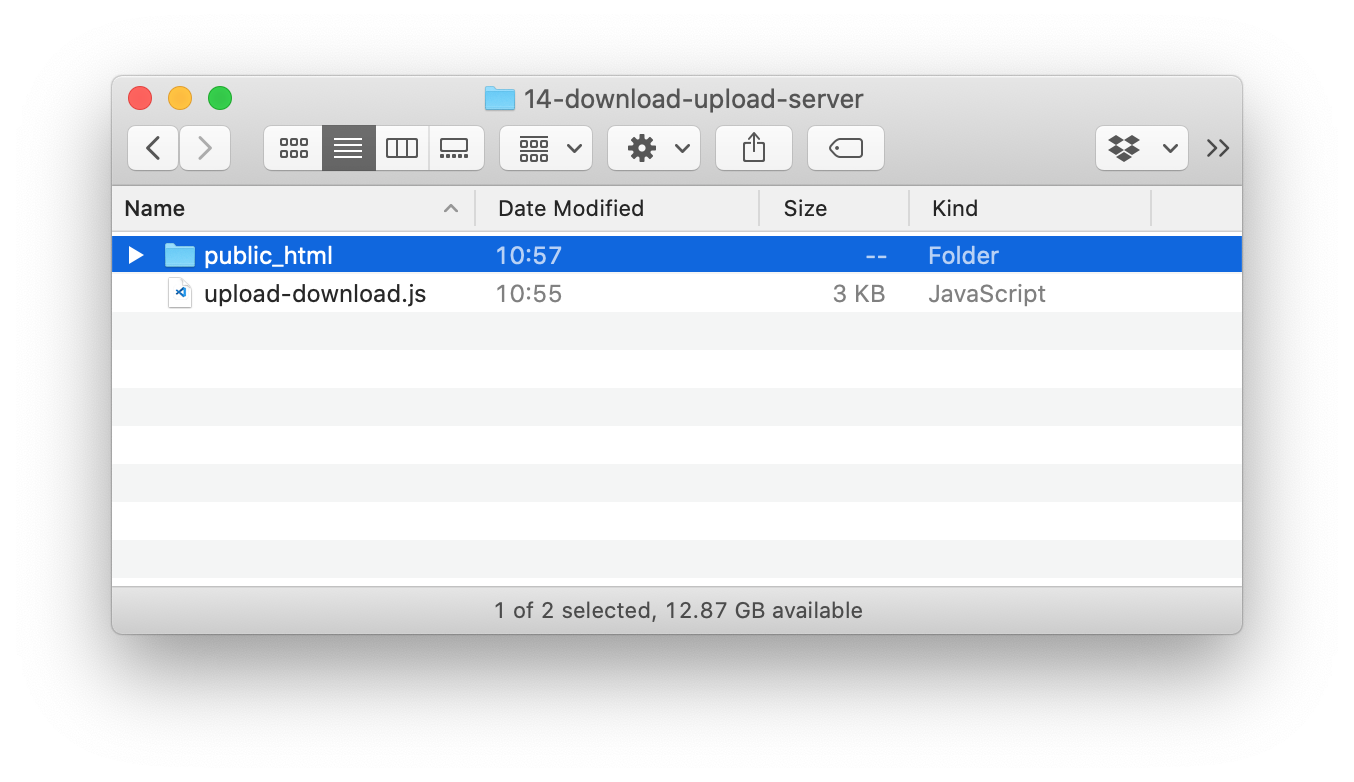
Task: Open the Action gear dropdown menu
Action: pos(653,148)
